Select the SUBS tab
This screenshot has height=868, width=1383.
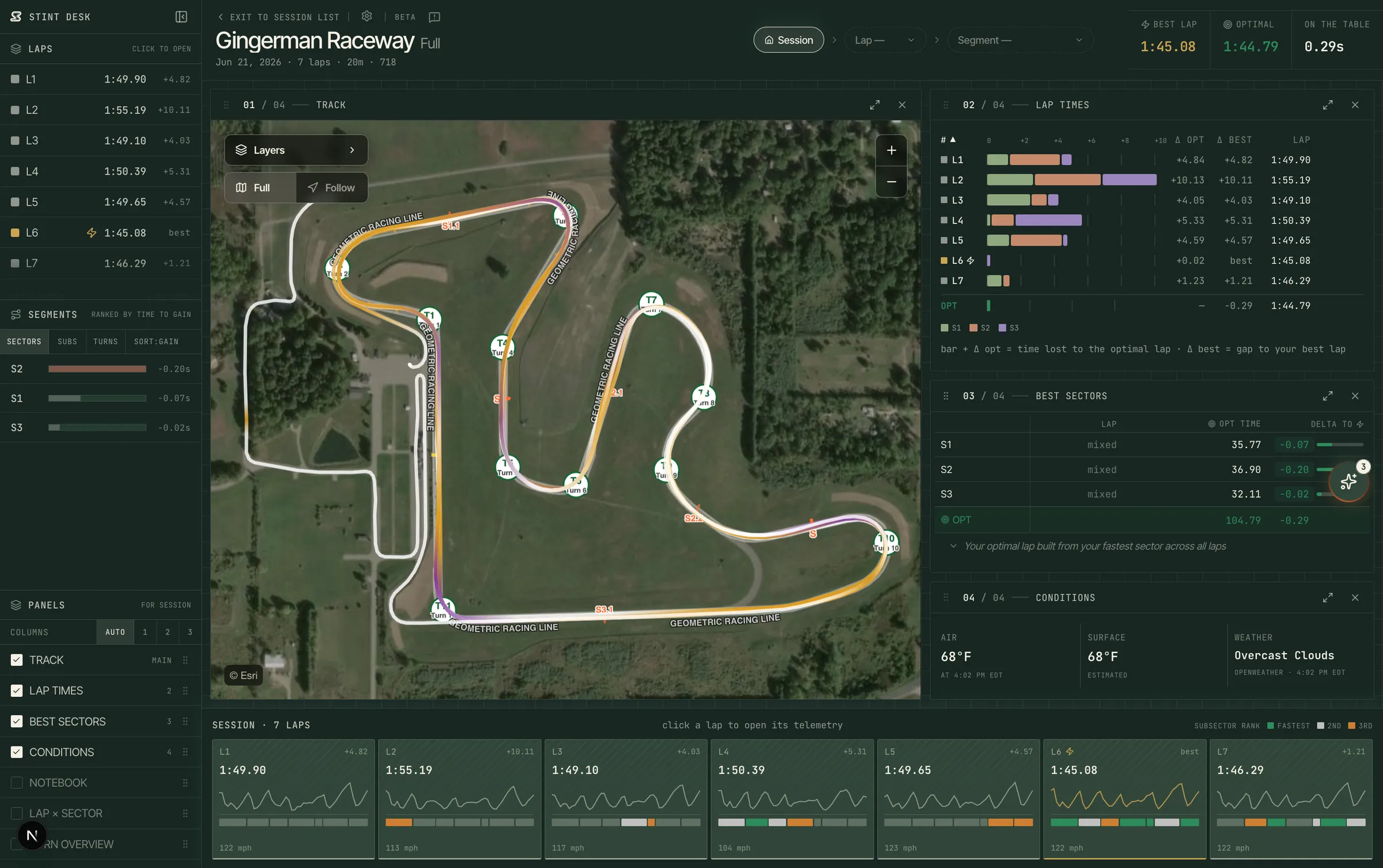pyautogui.click(x=67, y=342)
